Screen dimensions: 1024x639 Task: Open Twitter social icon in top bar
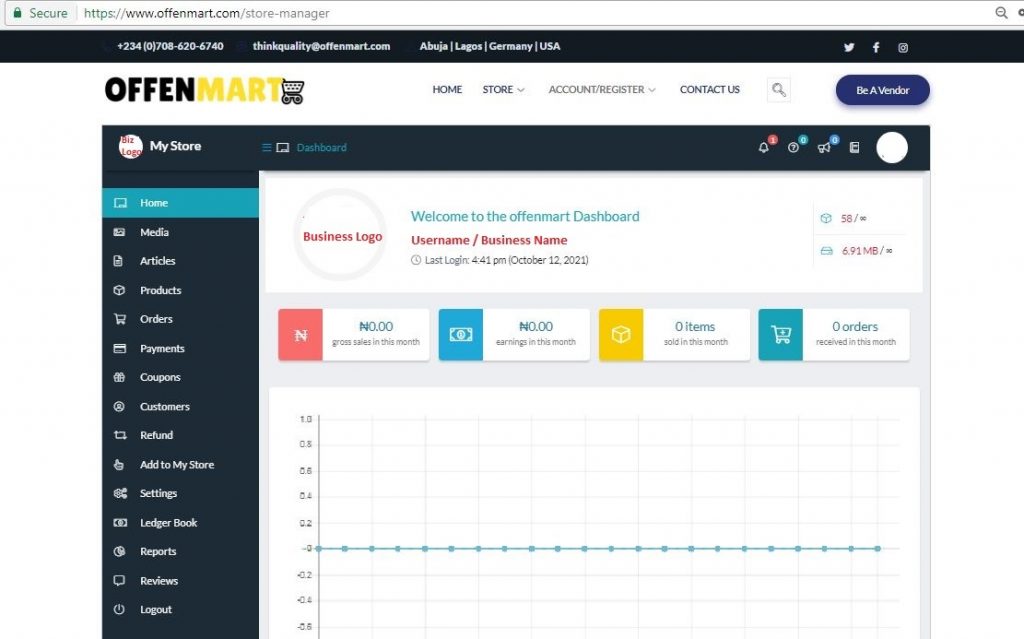849,47
